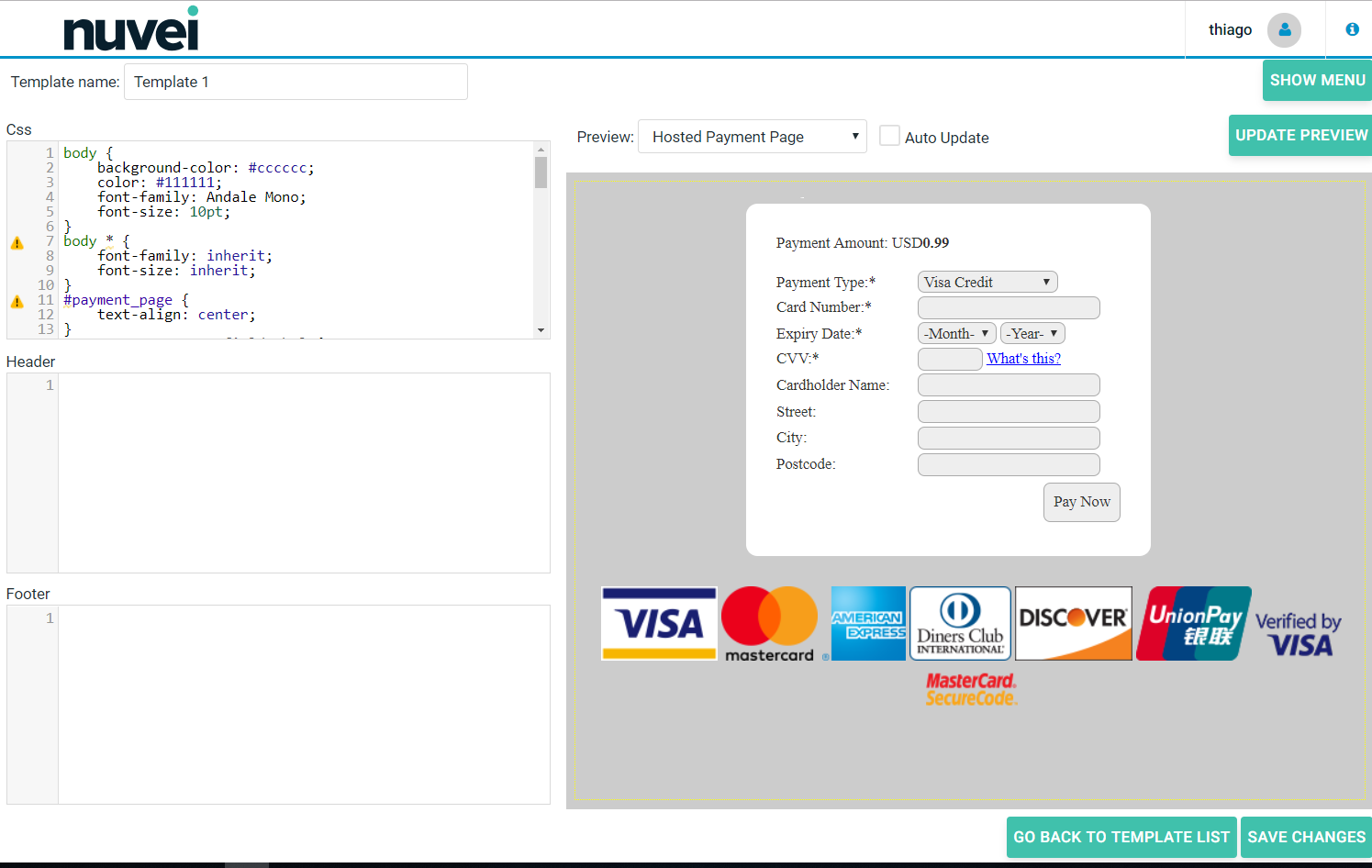Click the 'background-color: #cccccc;' code line
This screenshot has width=1372, height=868.
[206, 168]
